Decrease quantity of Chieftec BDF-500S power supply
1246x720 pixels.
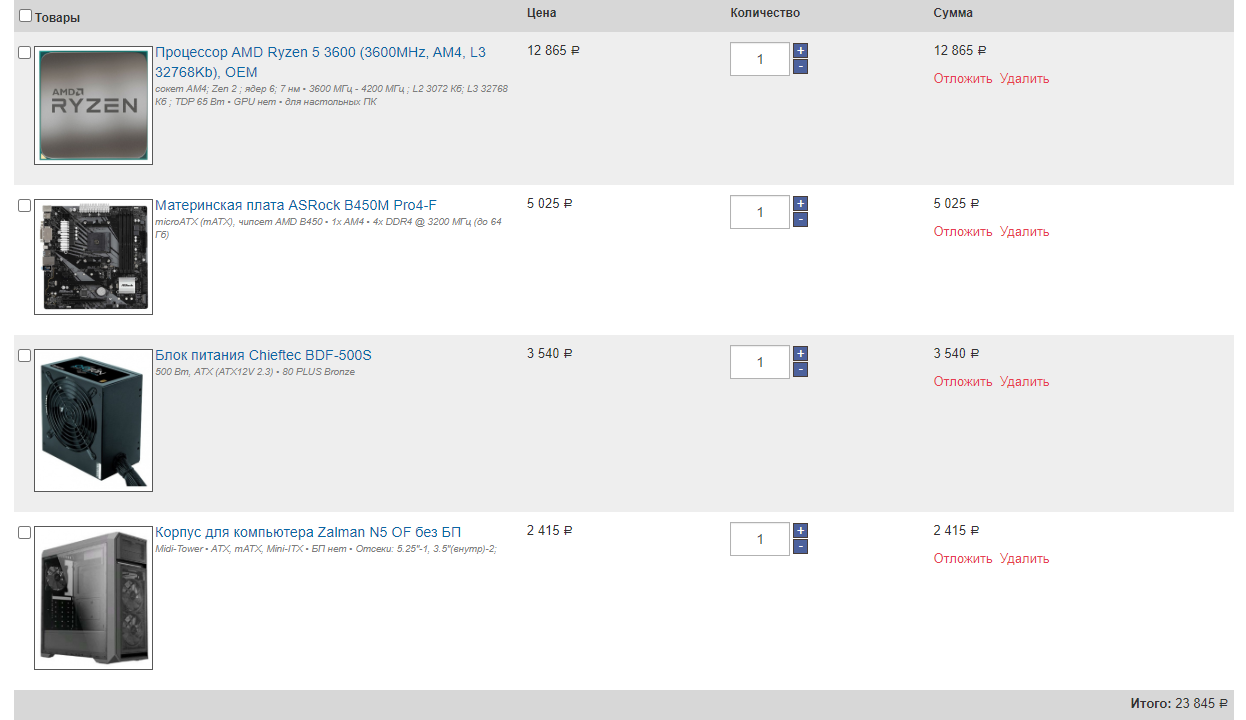coord(800,370)
